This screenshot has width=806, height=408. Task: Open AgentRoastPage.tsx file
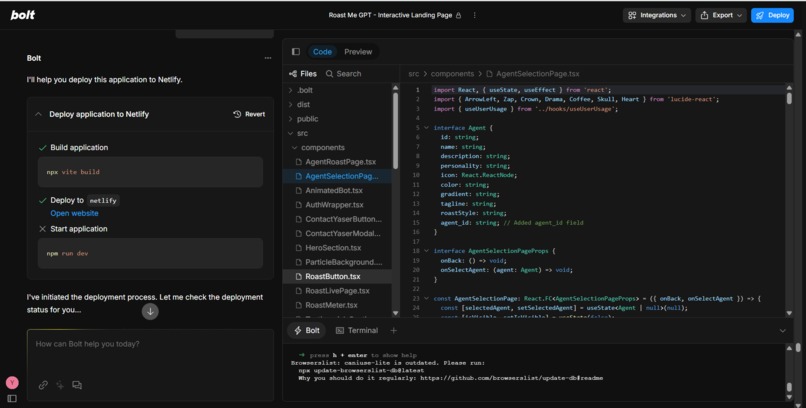point(340,162)
